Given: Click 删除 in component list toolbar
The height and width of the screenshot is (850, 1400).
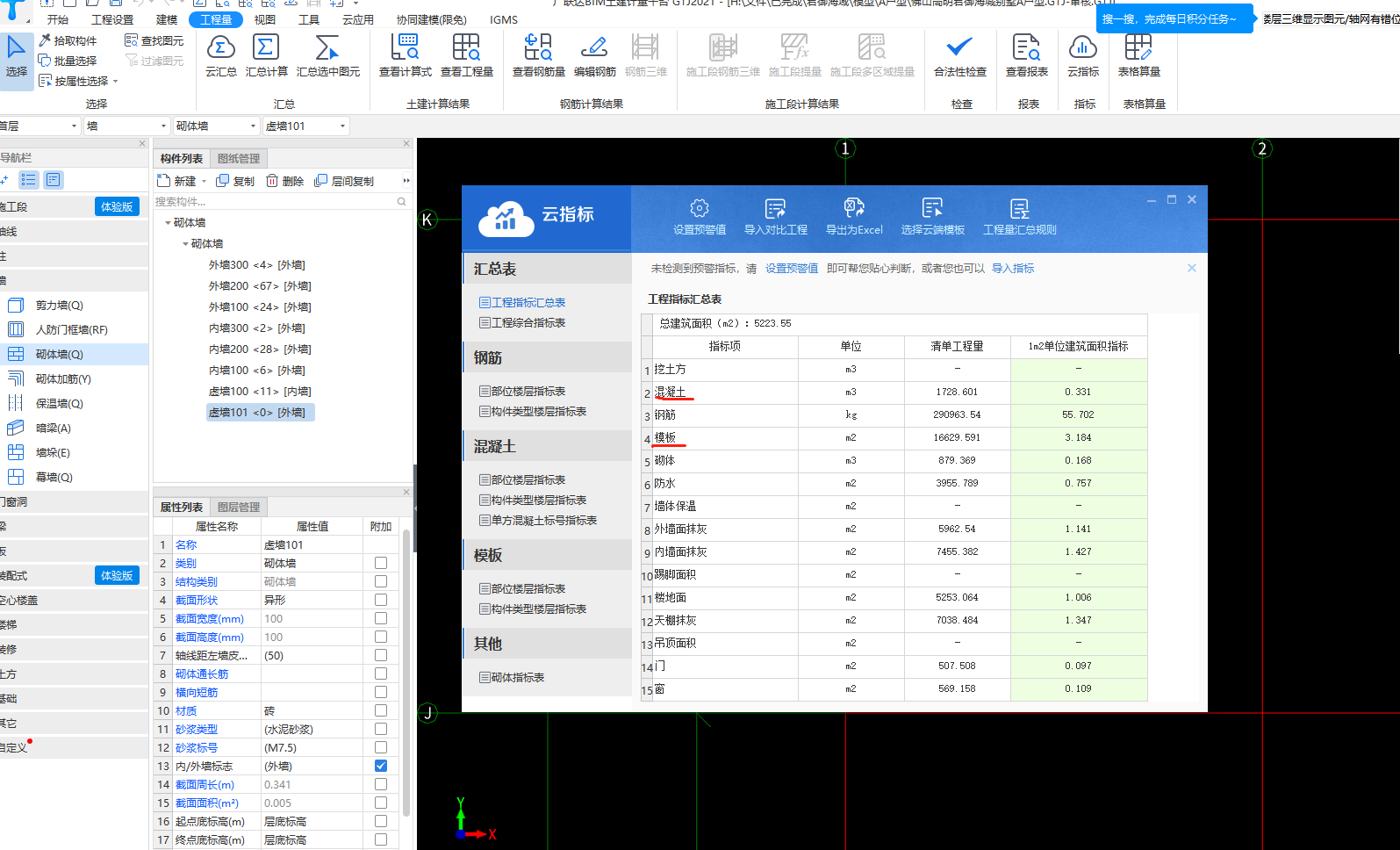Looking at the screenshot, I should tap(284, 181).
